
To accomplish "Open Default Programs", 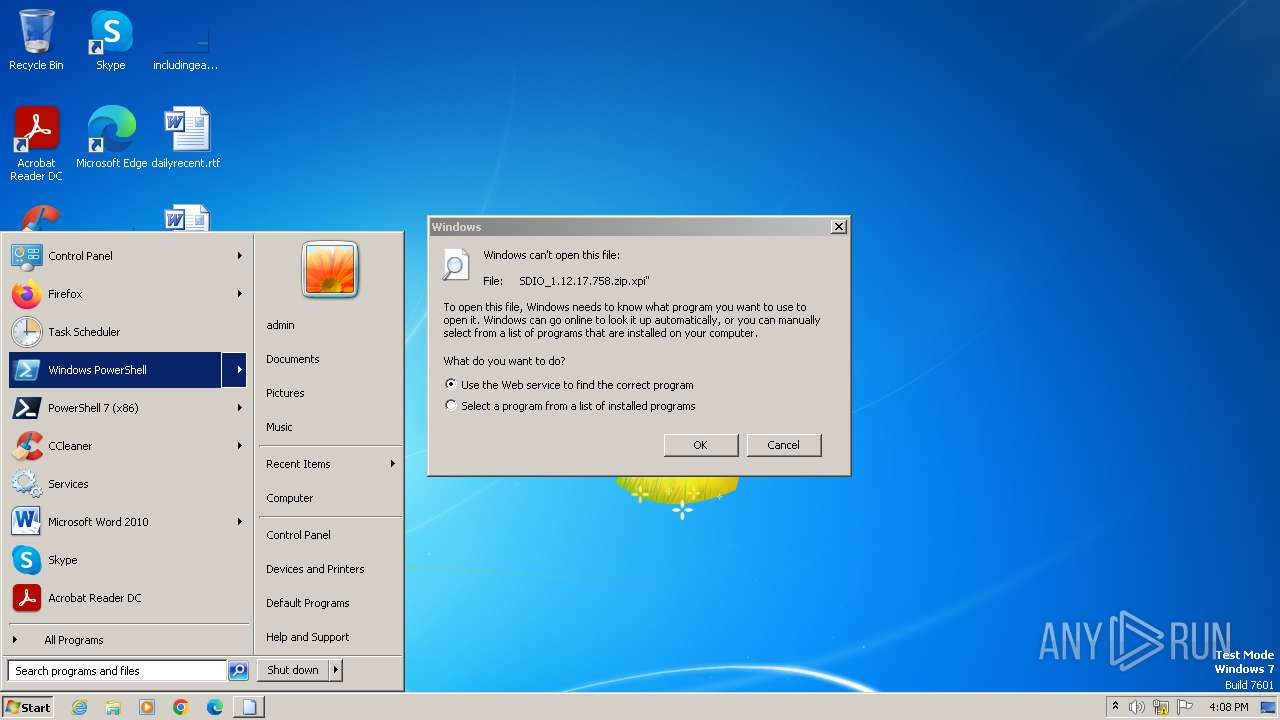I will [x=330, y=603].
